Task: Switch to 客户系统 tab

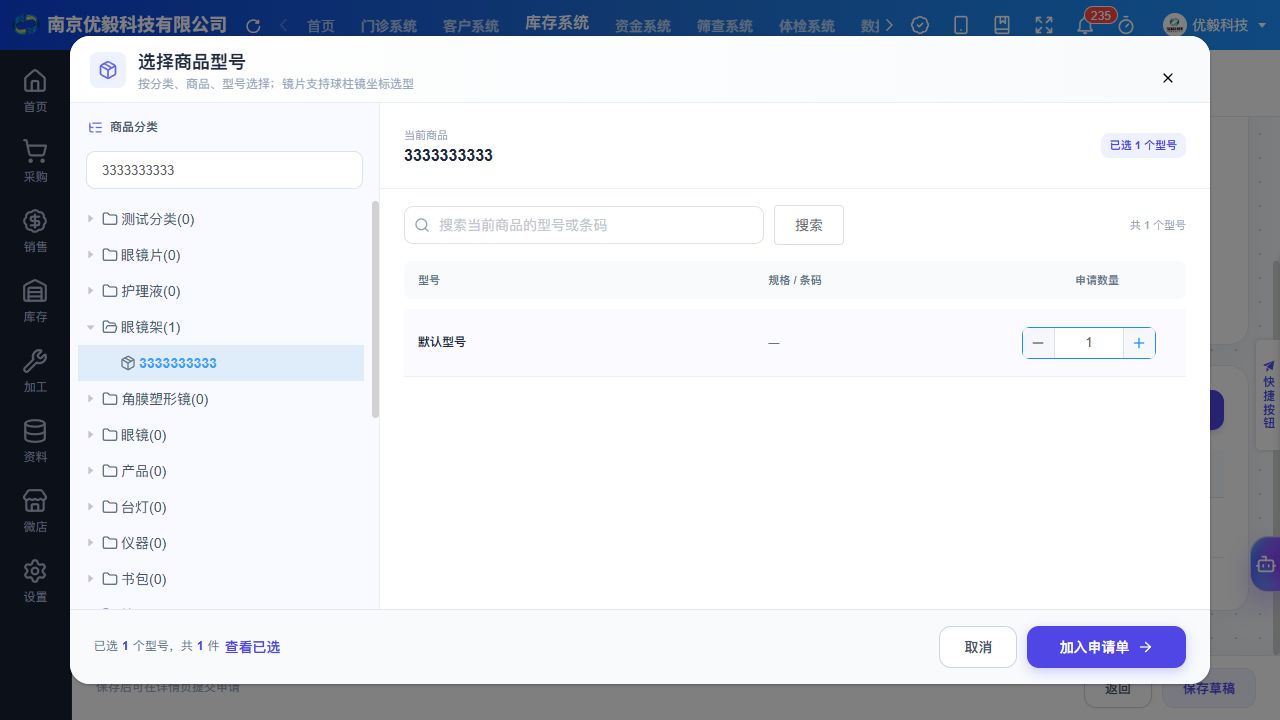Action: pos(471,26)
